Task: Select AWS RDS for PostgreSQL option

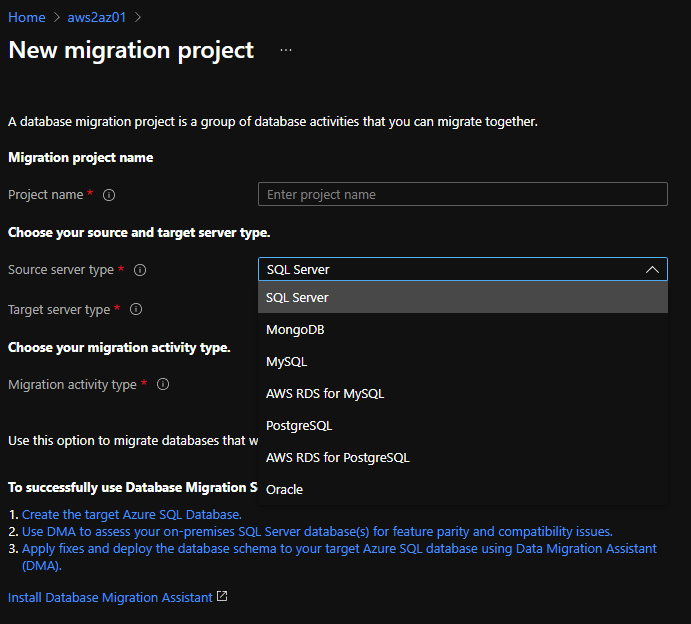Action: coord(338,458)
